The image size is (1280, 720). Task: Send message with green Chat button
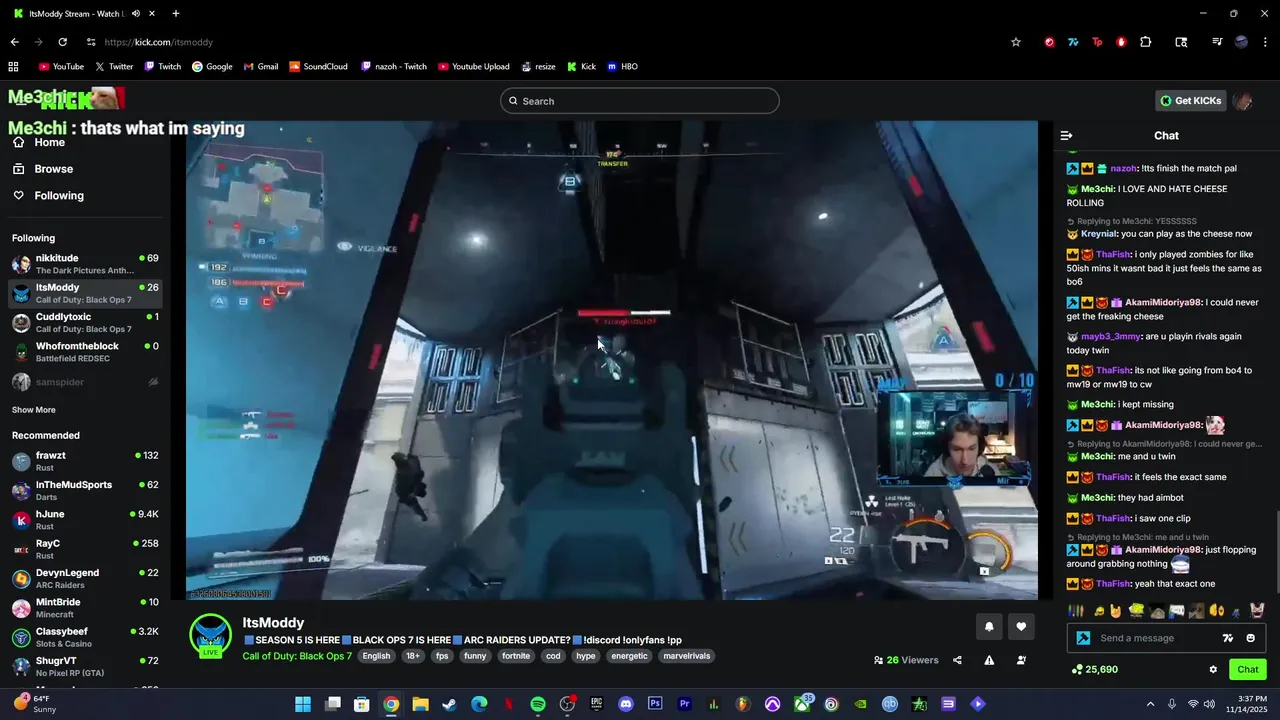point(1248,670)
